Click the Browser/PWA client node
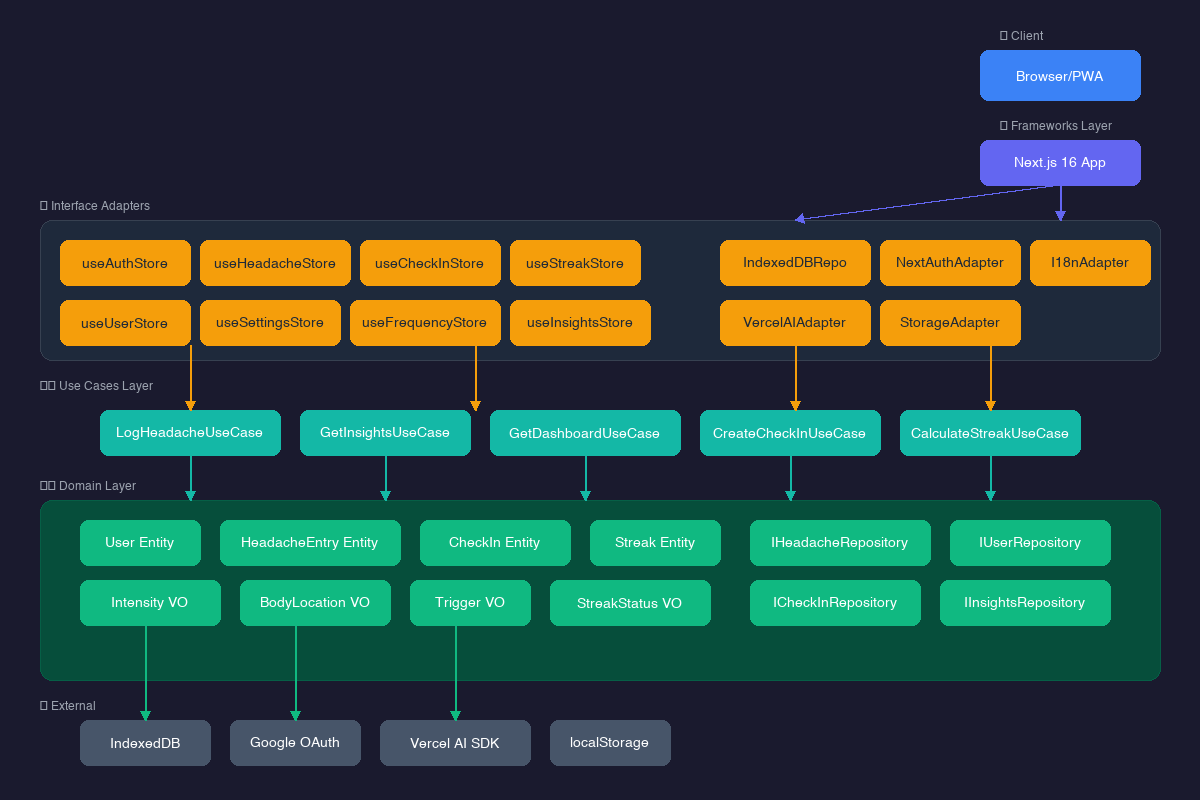This screenshot has height=800, width=1200. 1060,76
